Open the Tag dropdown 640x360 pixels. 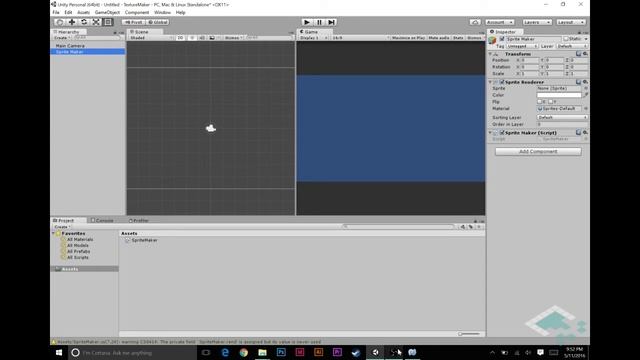(x=522, y=46)
